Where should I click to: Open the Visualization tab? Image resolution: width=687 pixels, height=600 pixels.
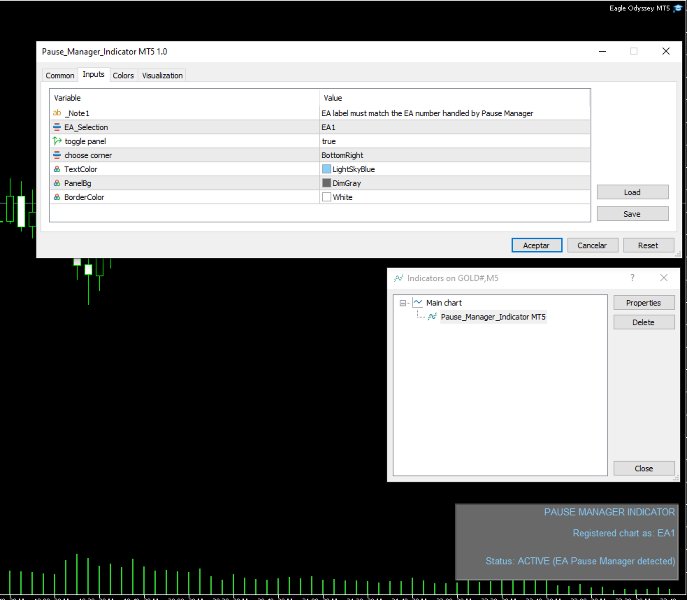162,75
